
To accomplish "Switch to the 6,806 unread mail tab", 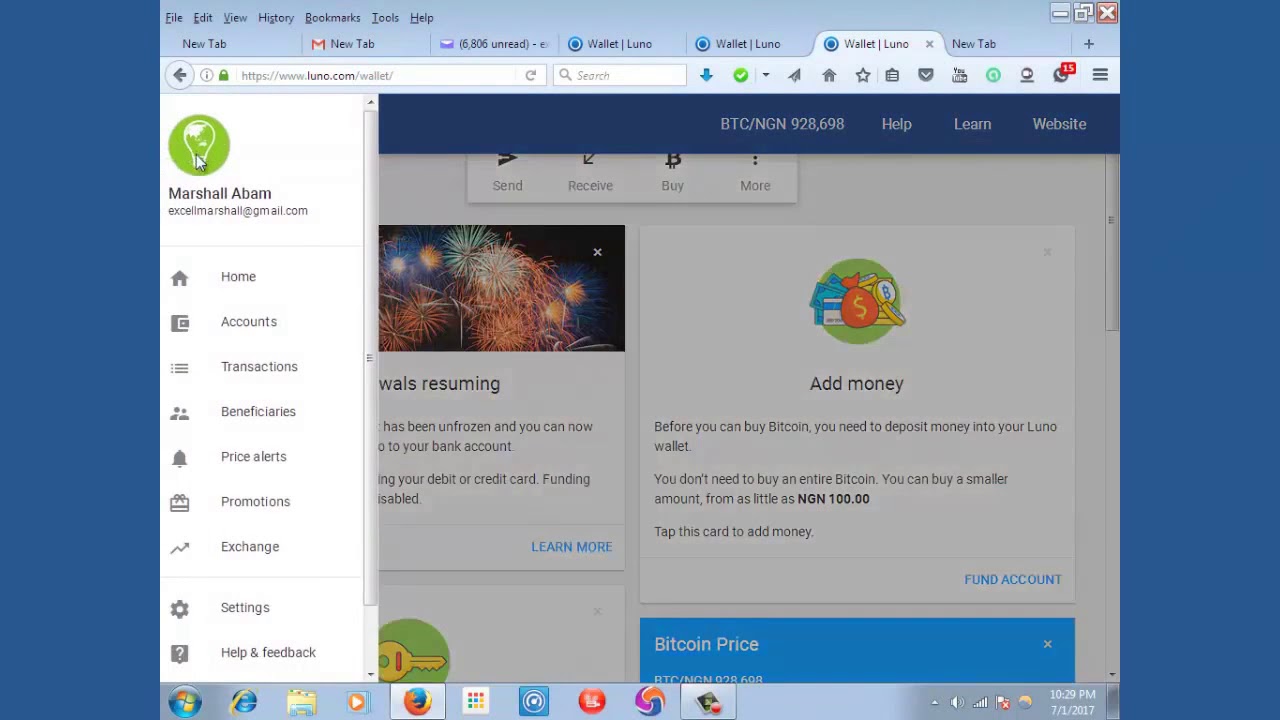I will (x=494, y=44).
